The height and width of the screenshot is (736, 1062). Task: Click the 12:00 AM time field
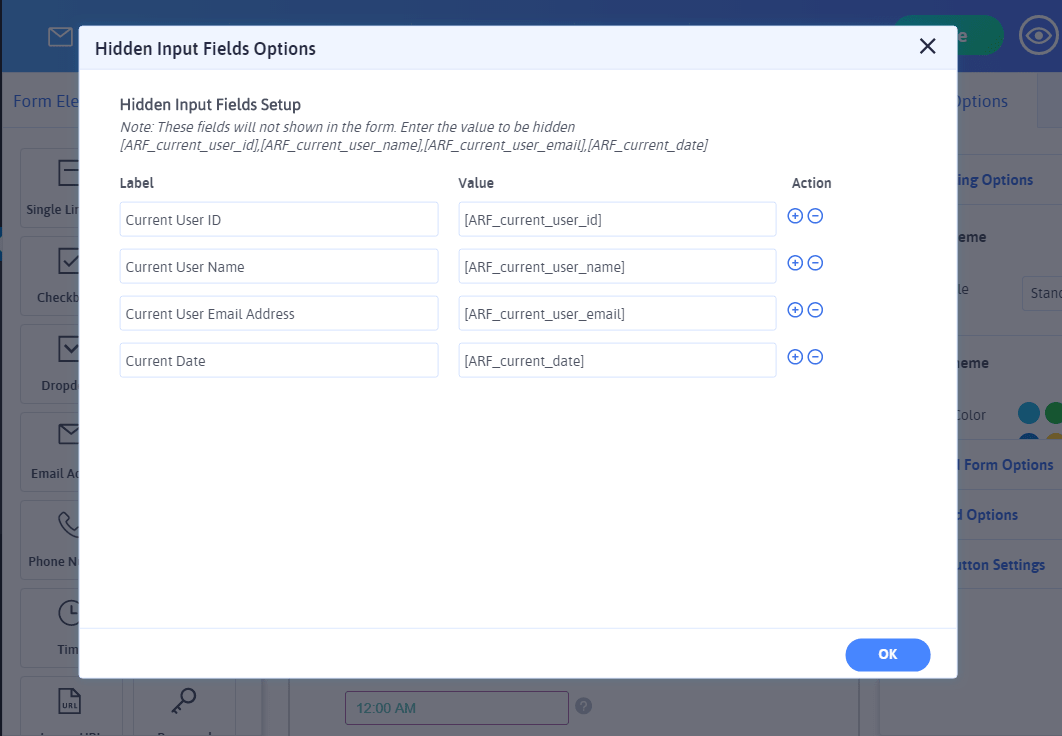pos(456,708)
